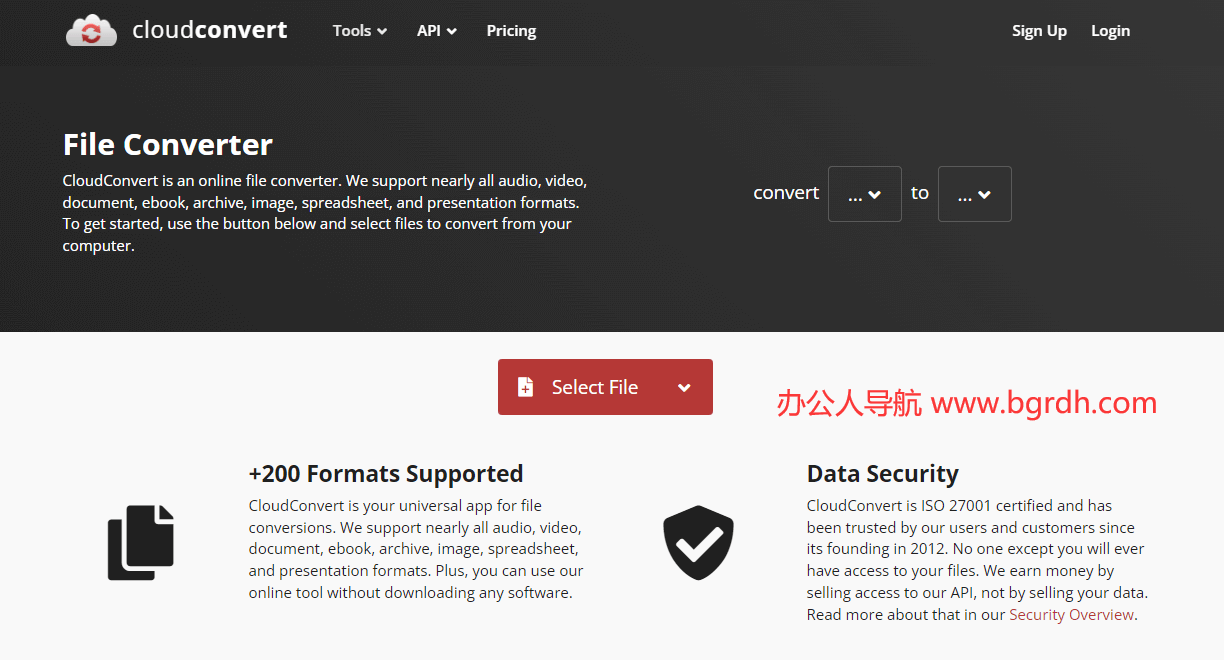
Task: Open the Tools menu
Action: coord(359,31)
